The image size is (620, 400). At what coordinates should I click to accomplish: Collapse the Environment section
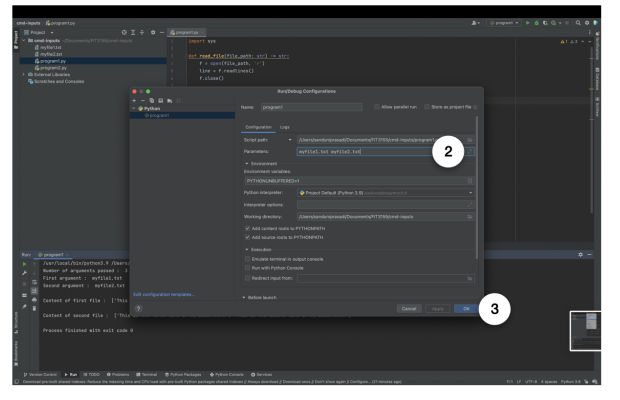click(x=247, y=164)
